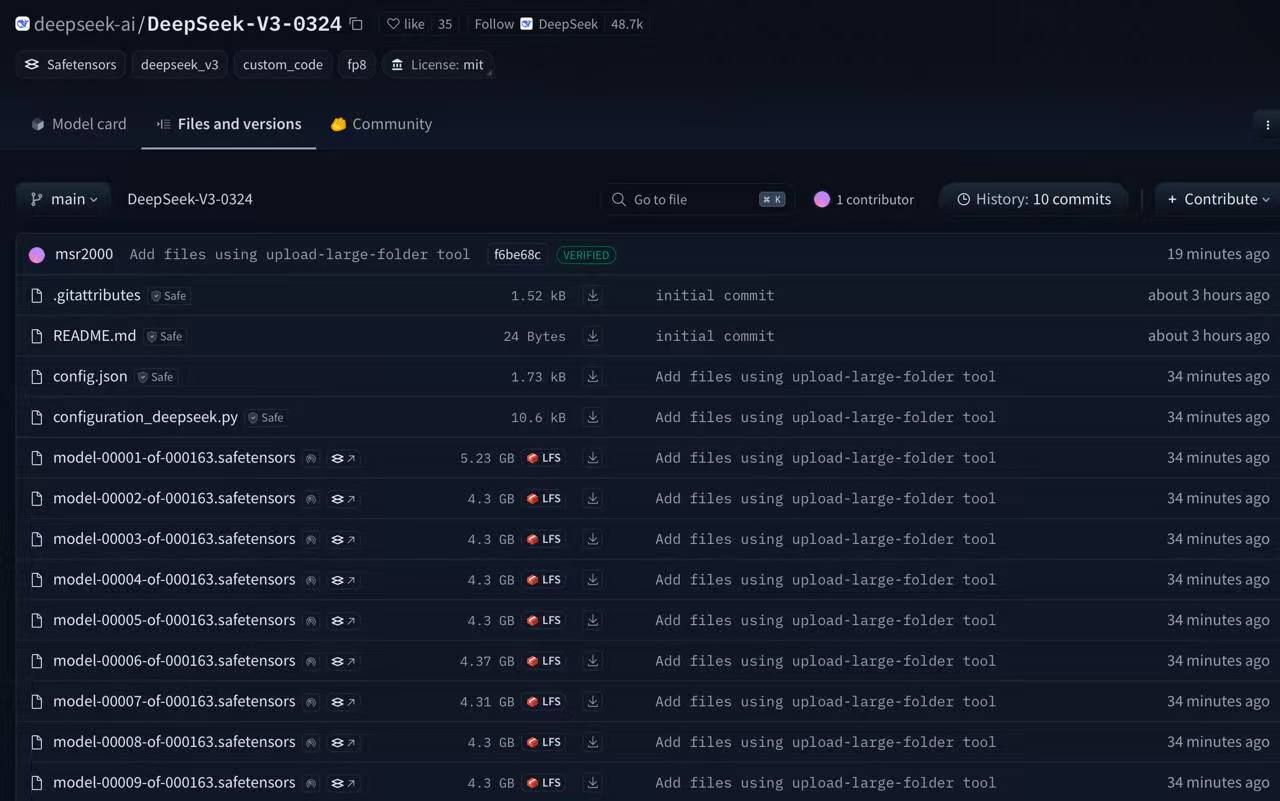Click the Safe badge for README.md
1280x801 pixels.
pos(165,336)
